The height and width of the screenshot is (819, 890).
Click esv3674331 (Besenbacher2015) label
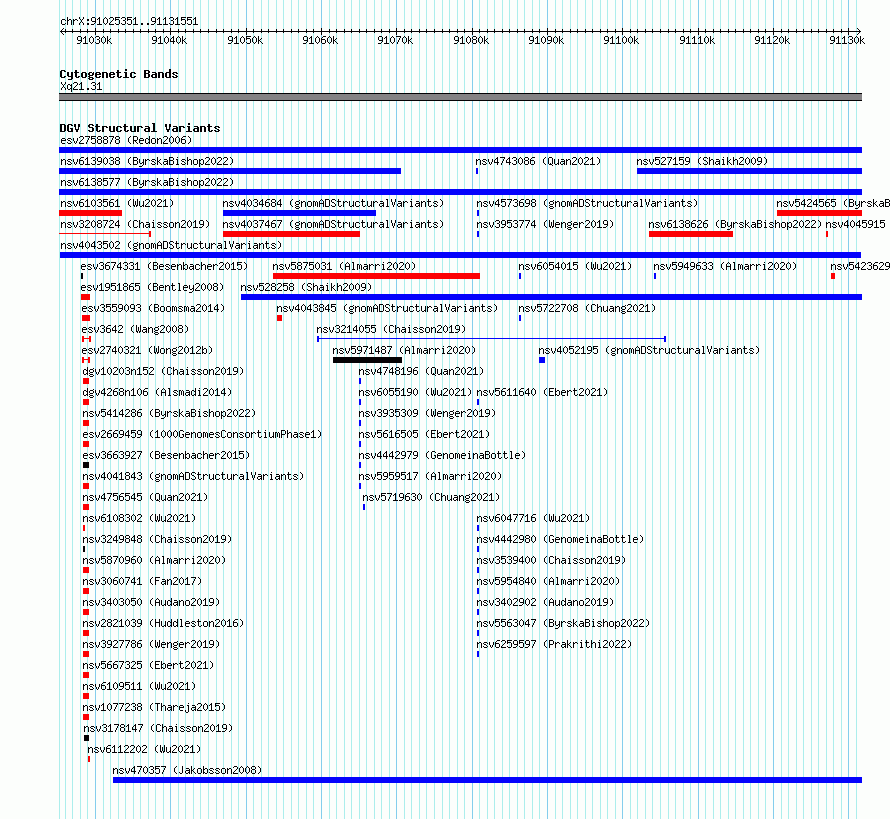tap(164, 266)
